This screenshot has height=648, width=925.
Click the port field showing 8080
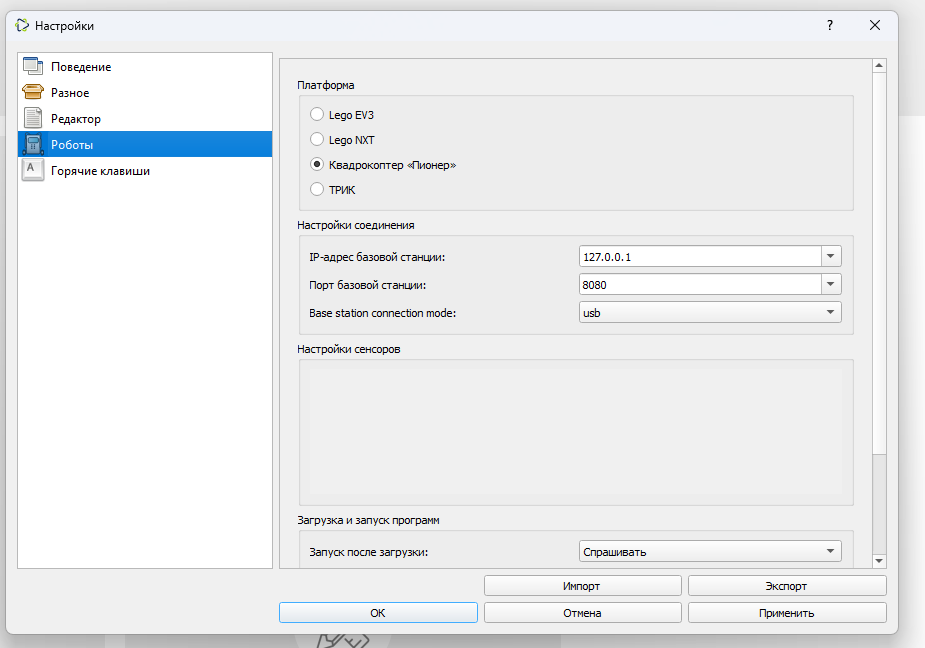pos(700,284)
